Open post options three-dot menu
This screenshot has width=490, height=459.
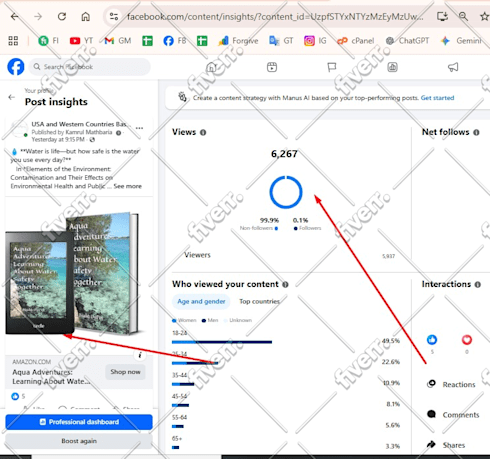[139, 128]
